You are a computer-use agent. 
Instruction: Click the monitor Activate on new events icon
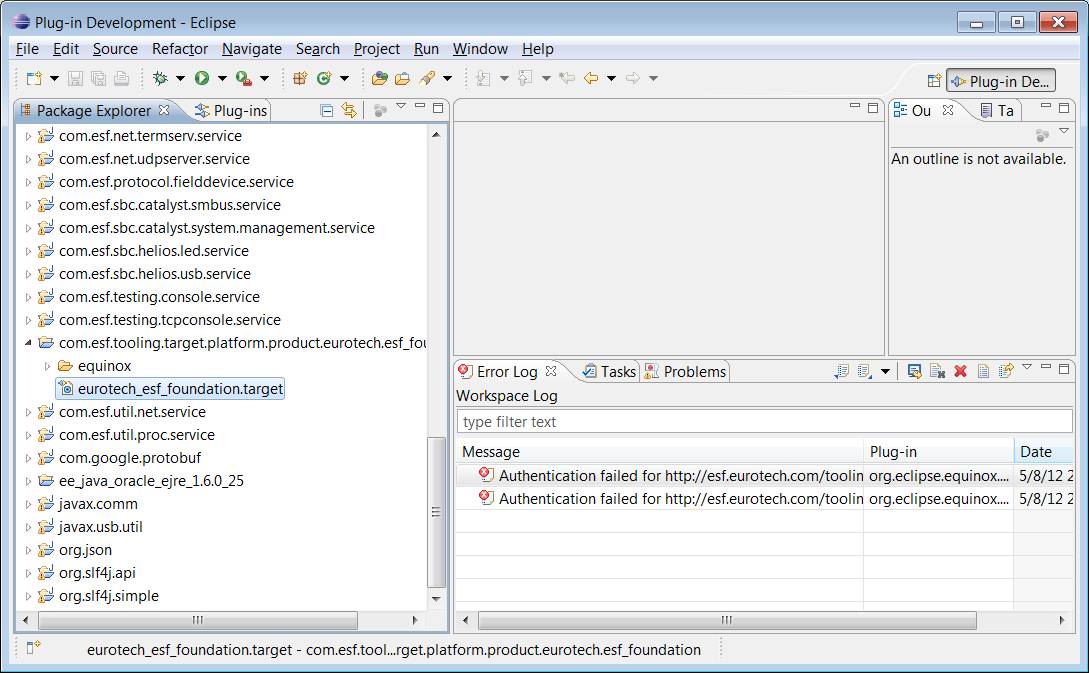pos(914,371)
